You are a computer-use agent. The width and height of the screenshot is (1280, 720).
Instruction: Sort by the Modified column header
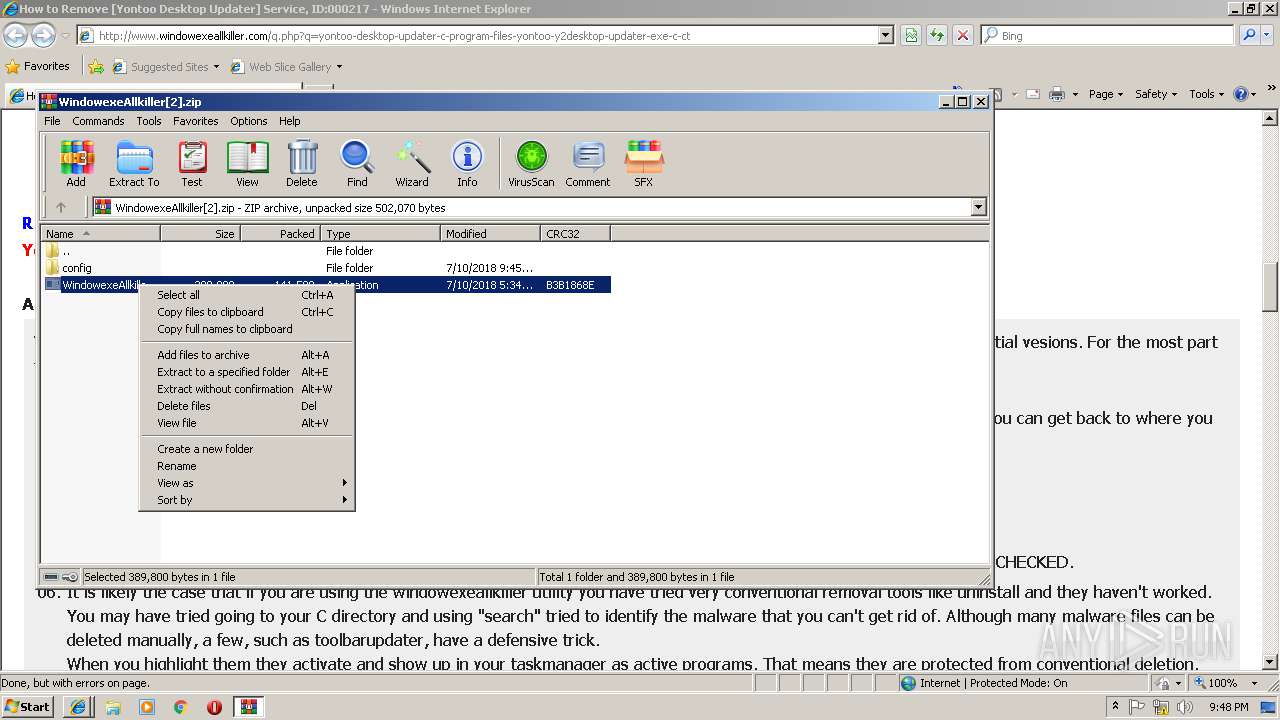tap(490, 234)
